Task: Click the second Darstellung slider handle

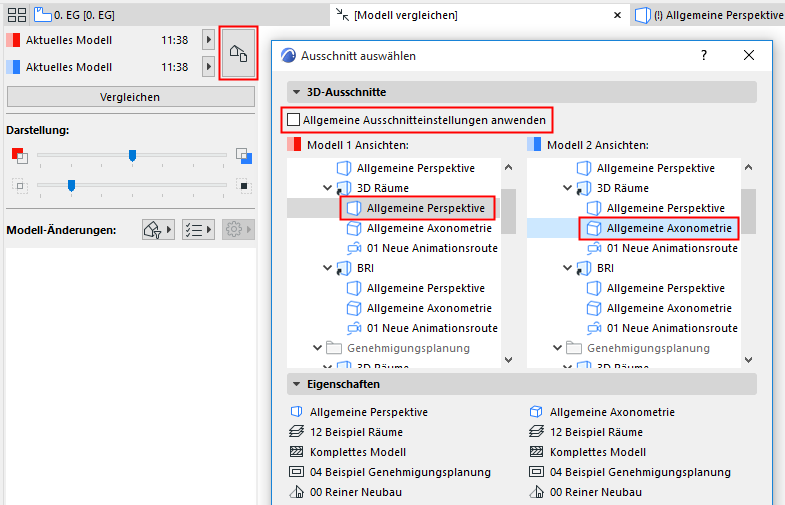Action: 72,186
